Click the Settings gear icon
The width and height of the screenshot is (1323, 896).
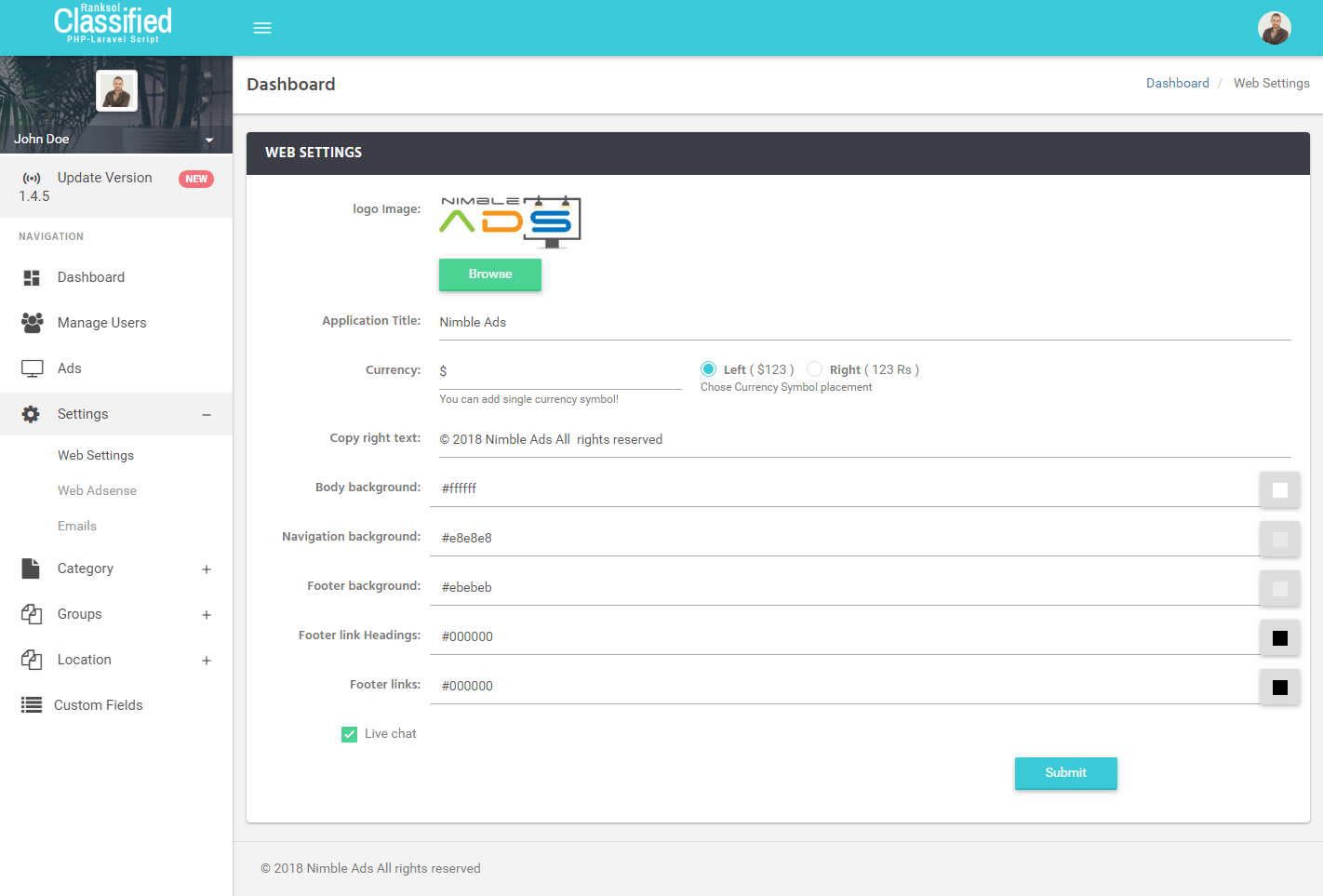31,414
